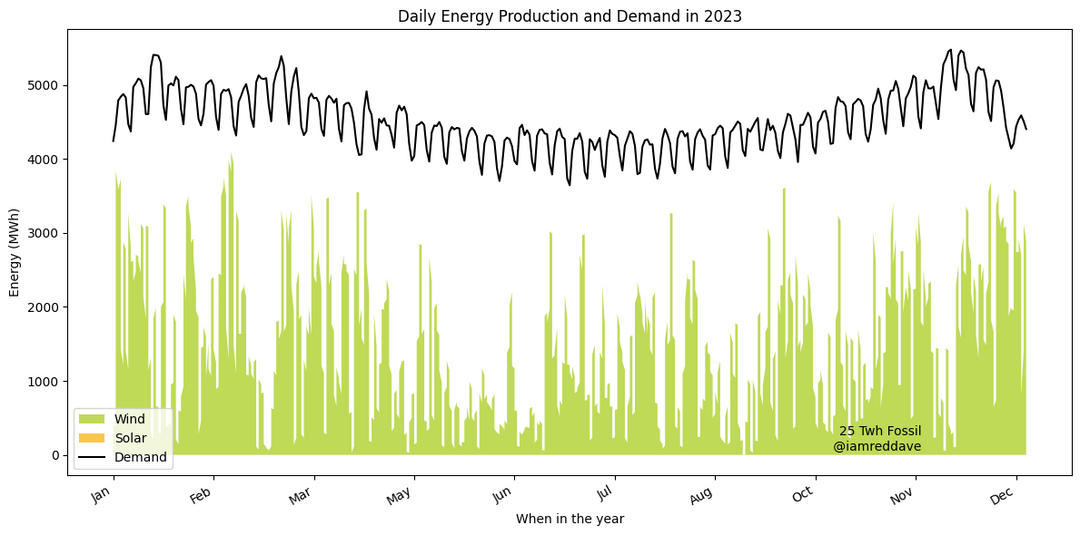Click the chart title about Daily Energy Production

click(569, 16)
